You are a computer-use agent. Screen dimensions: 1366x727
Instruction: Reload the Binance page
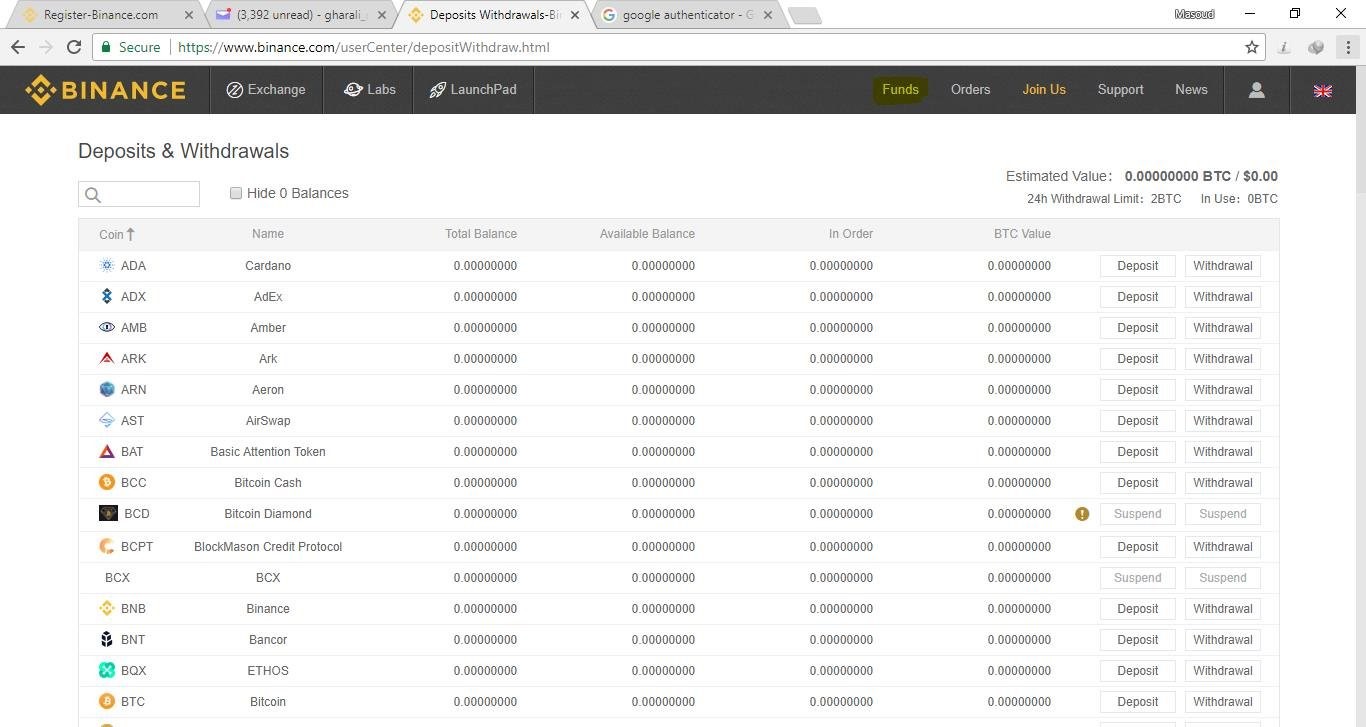point(73,47)
